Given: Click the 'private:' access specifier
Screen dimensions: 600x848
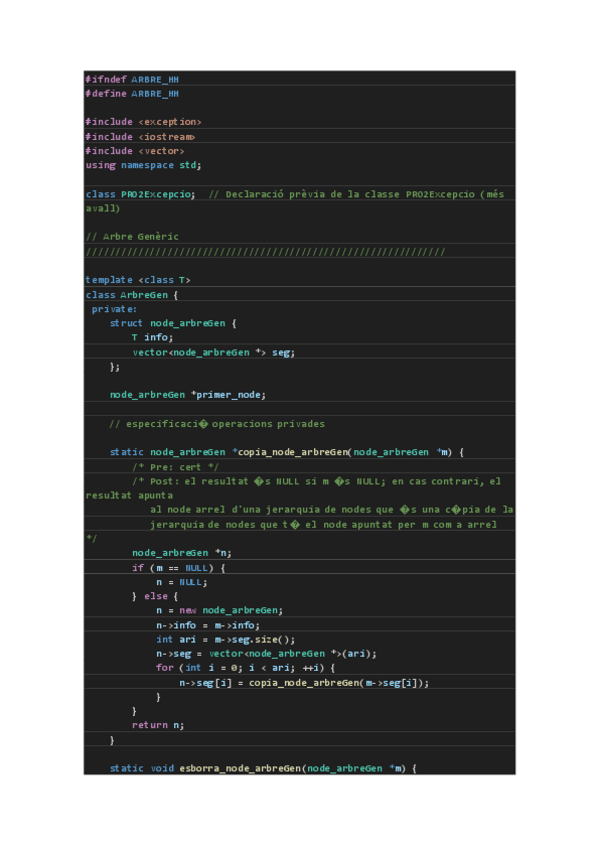Looking at the screenshot, I should pos(115,309).
